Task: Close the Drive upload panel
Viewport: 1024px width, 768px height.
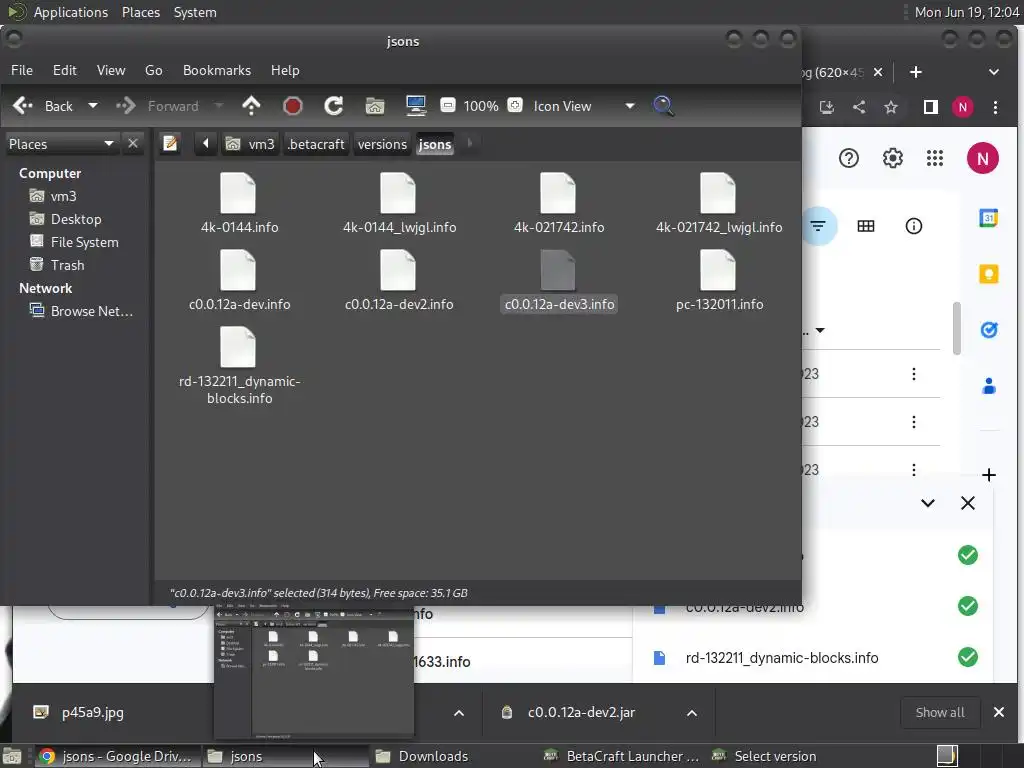Action: [968, 503]
